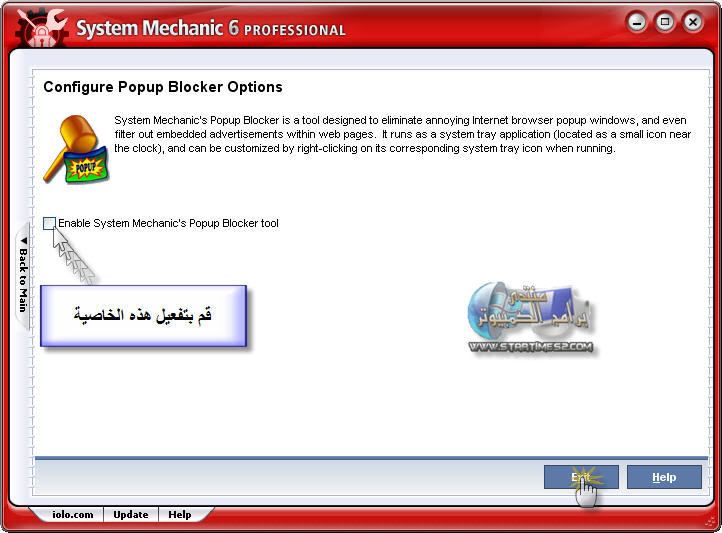Click the Exit button

coord(581,477)
